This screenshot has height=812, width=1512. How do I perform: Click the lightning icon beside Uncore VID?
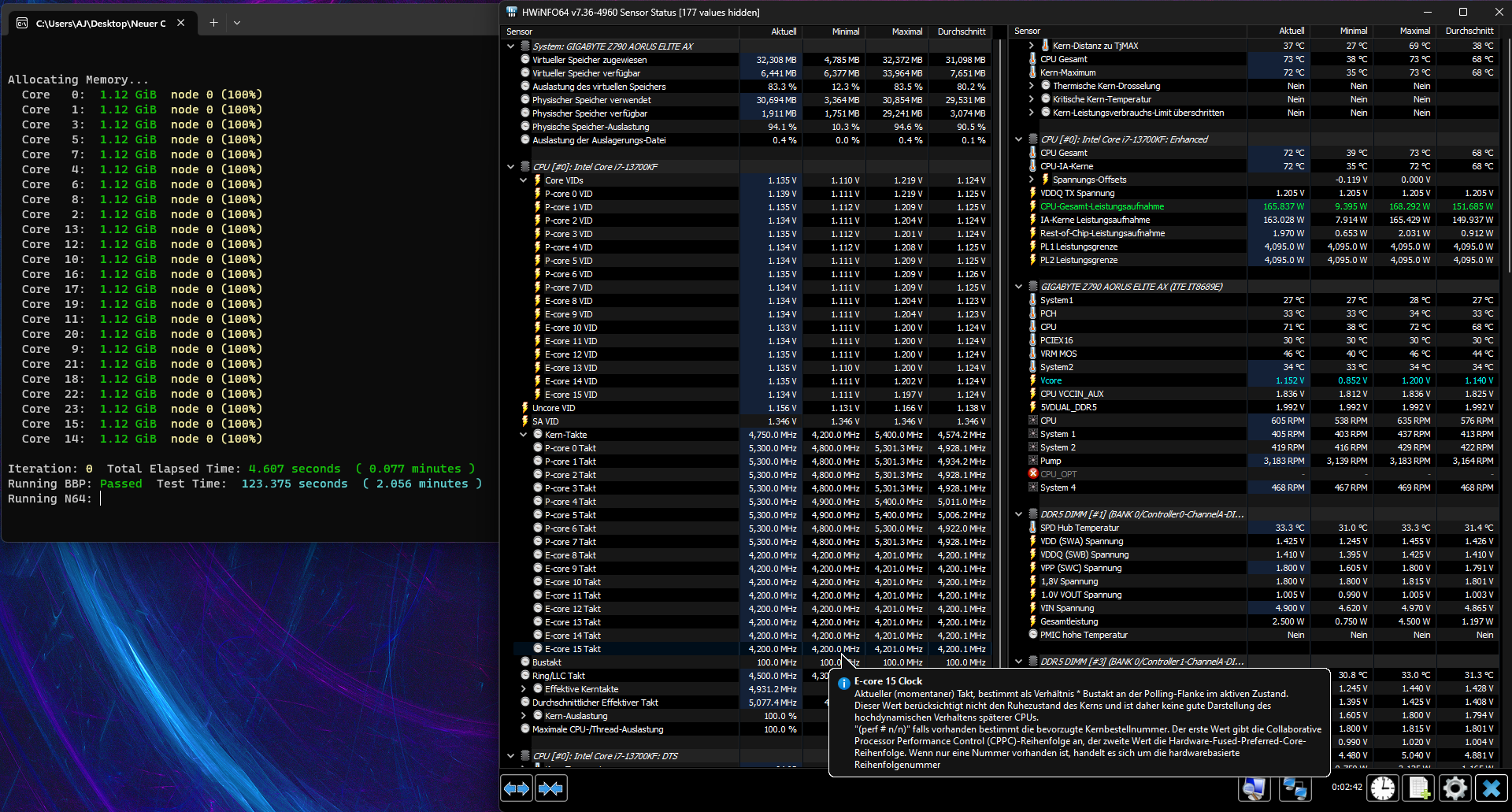click(525, 408)
